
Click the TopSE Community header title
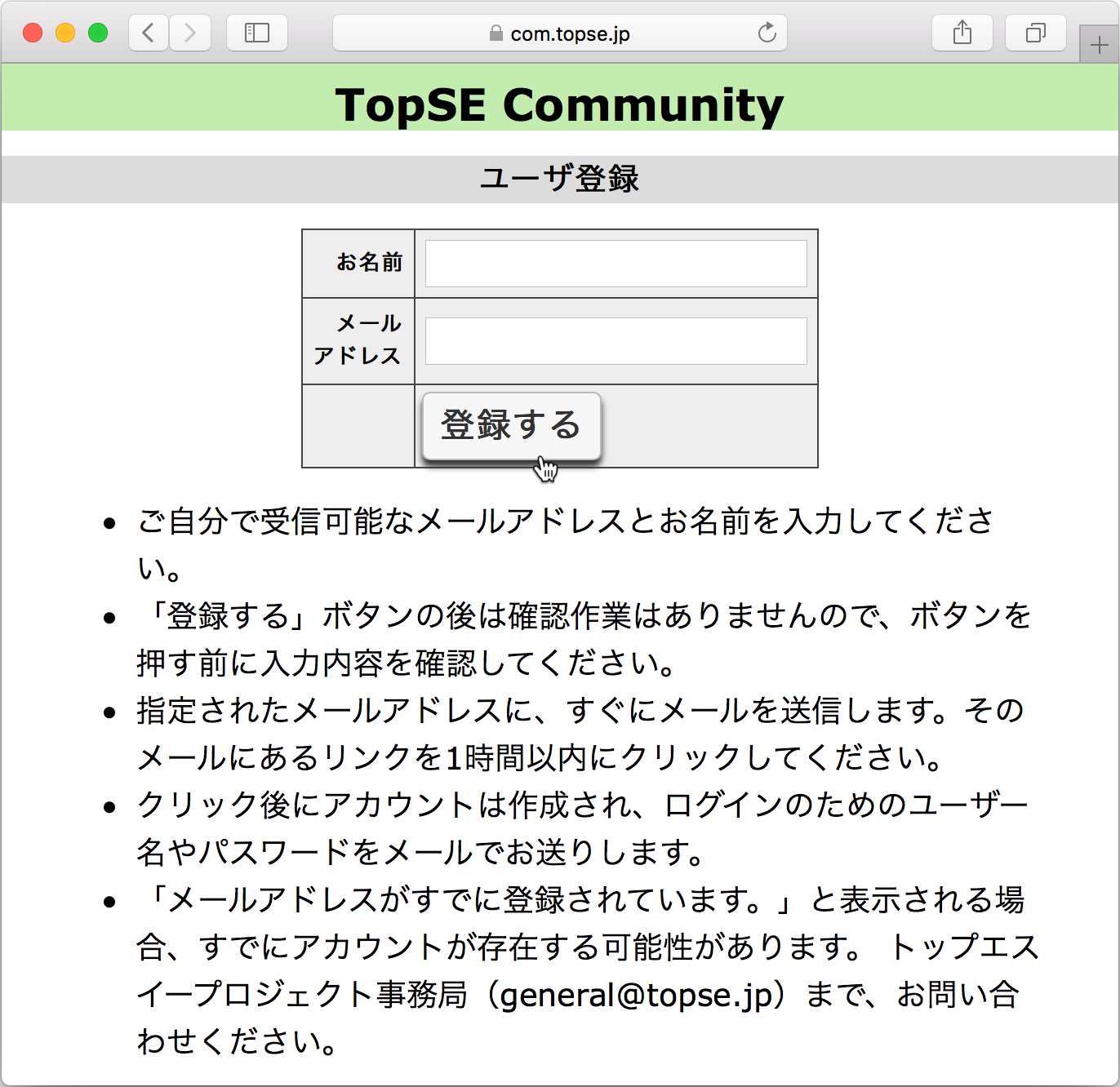[559, 105]
